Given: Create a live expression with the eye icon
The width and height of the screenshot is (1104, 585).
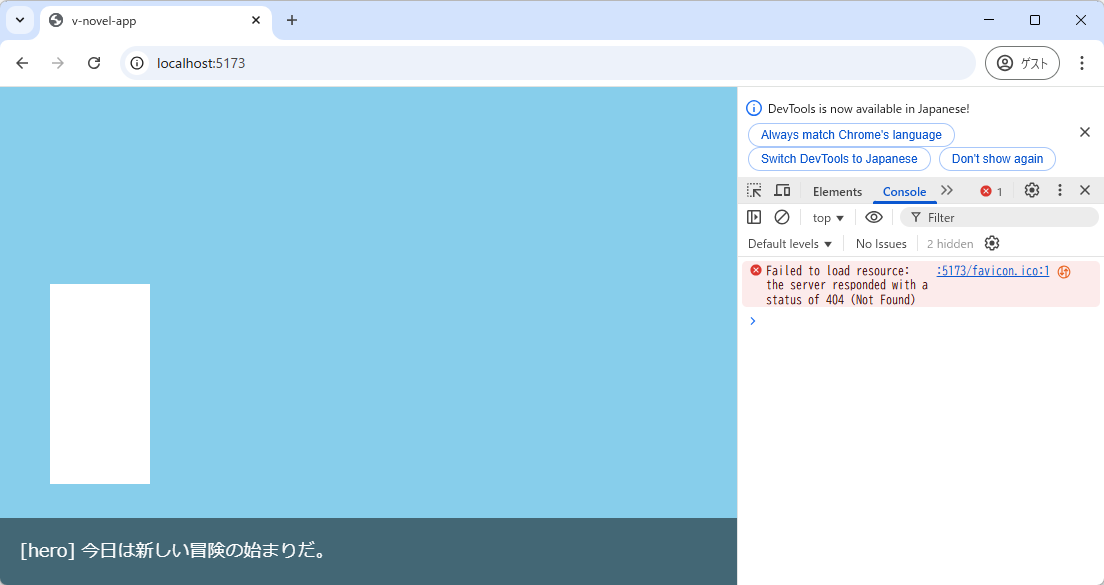Looking at the screenshot, I should pos(874,217).
